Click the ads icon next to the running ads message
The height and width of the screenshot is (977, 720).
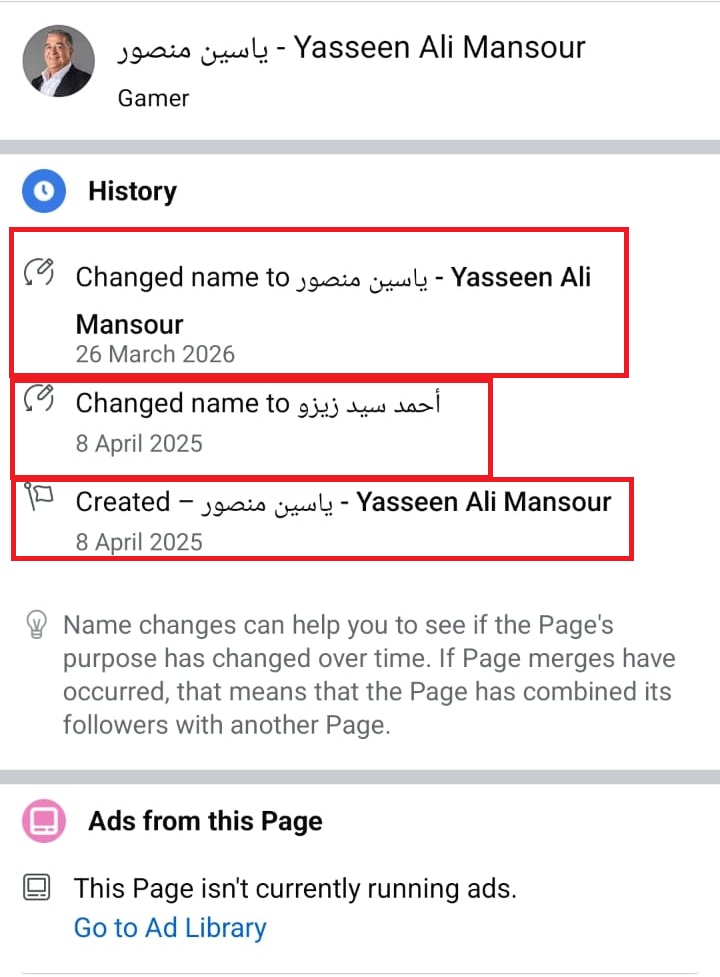[38, 888]
